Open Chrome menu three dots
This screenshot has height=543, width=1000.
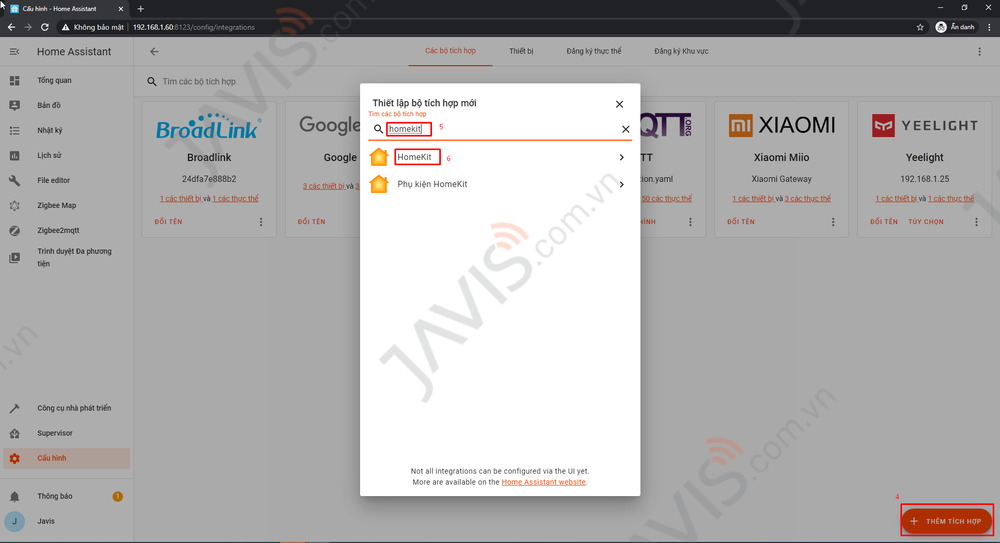tap(989, 27)
